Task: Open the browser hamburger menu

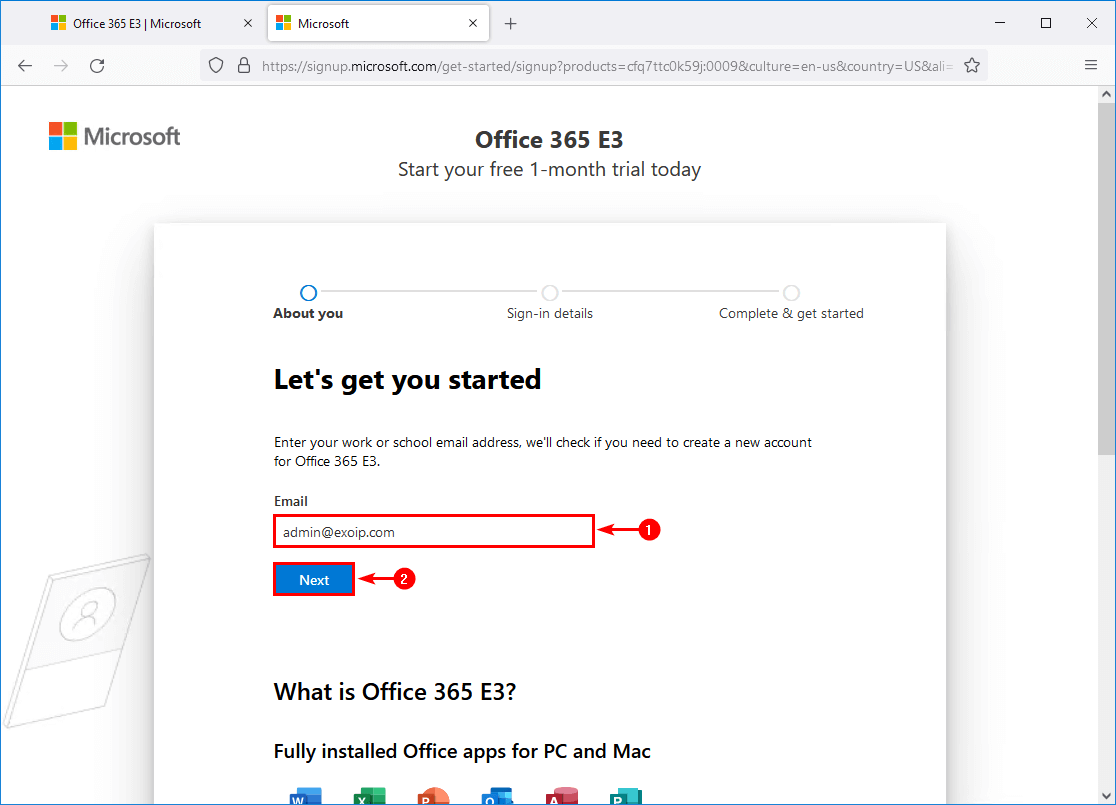Action: tap(1090, 65)
